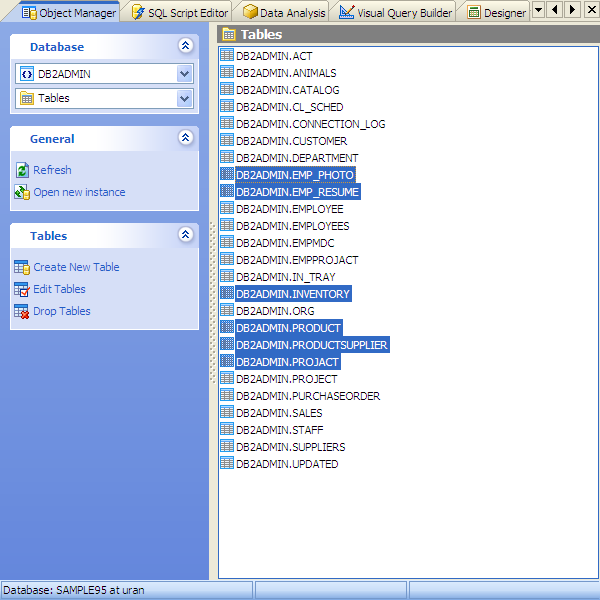Collapse the Database panel section

(x=185, y=46)
